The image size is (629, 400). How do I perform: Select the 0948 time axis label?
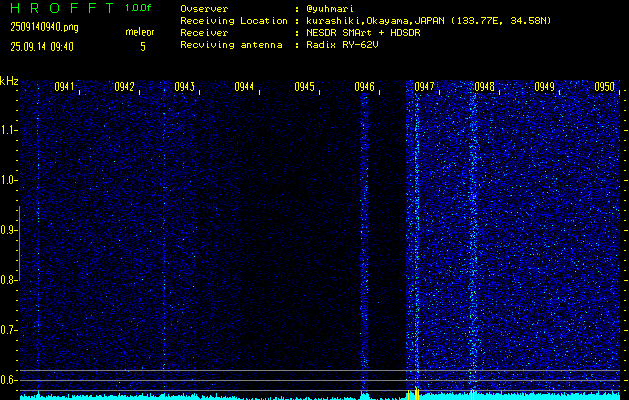[485, 87]
